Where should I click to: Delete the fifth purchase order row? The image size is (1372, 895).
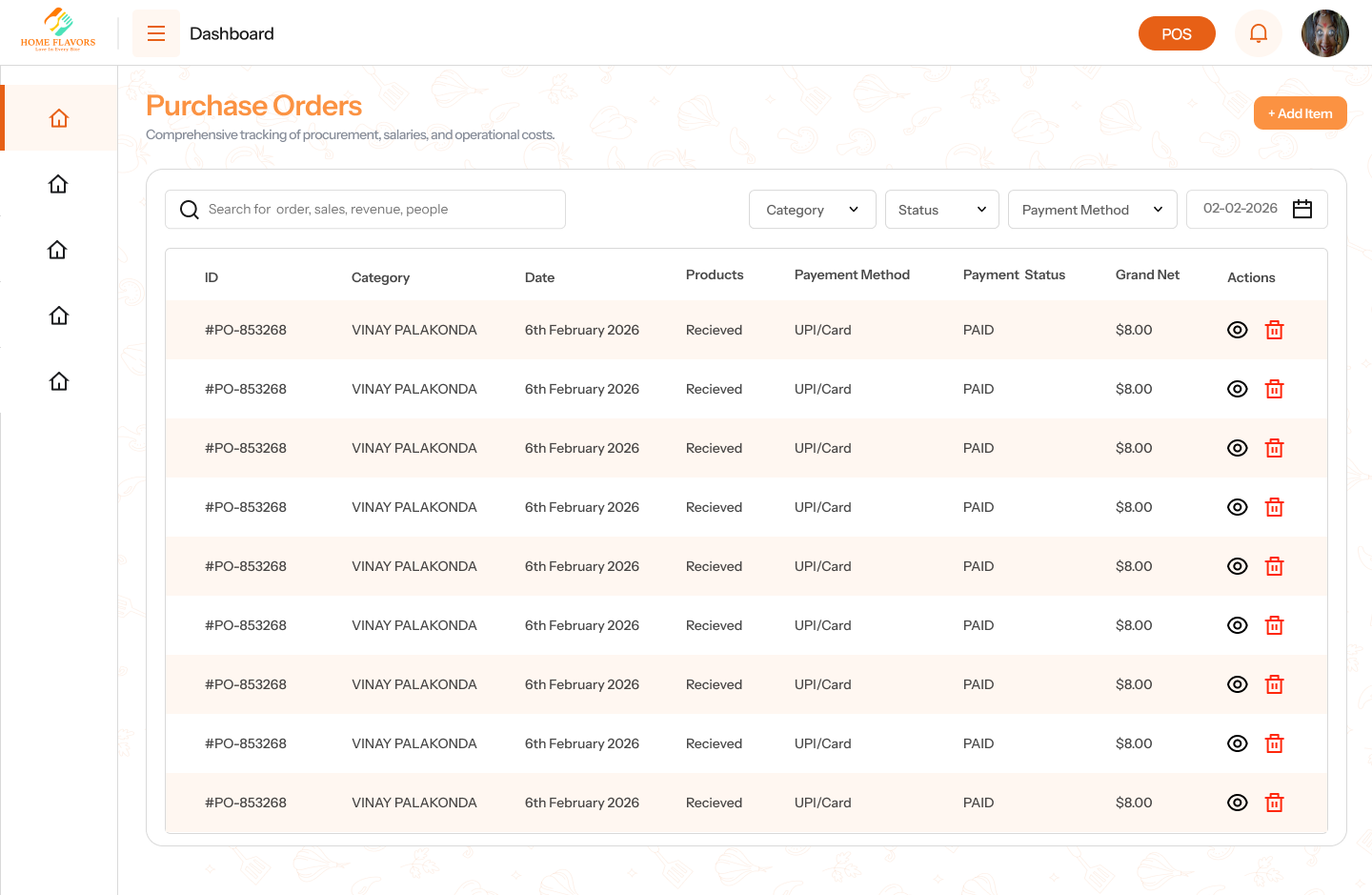click(1274, 566)
